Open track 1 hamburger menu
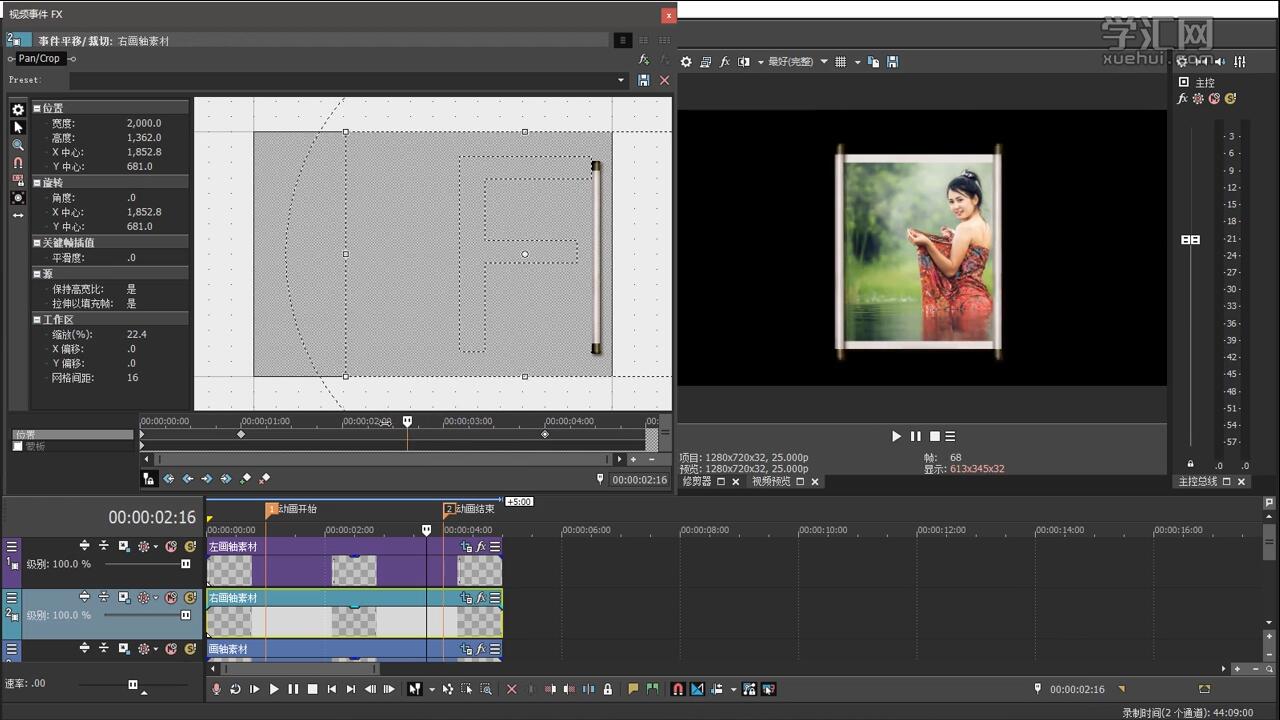 (12, 546)
